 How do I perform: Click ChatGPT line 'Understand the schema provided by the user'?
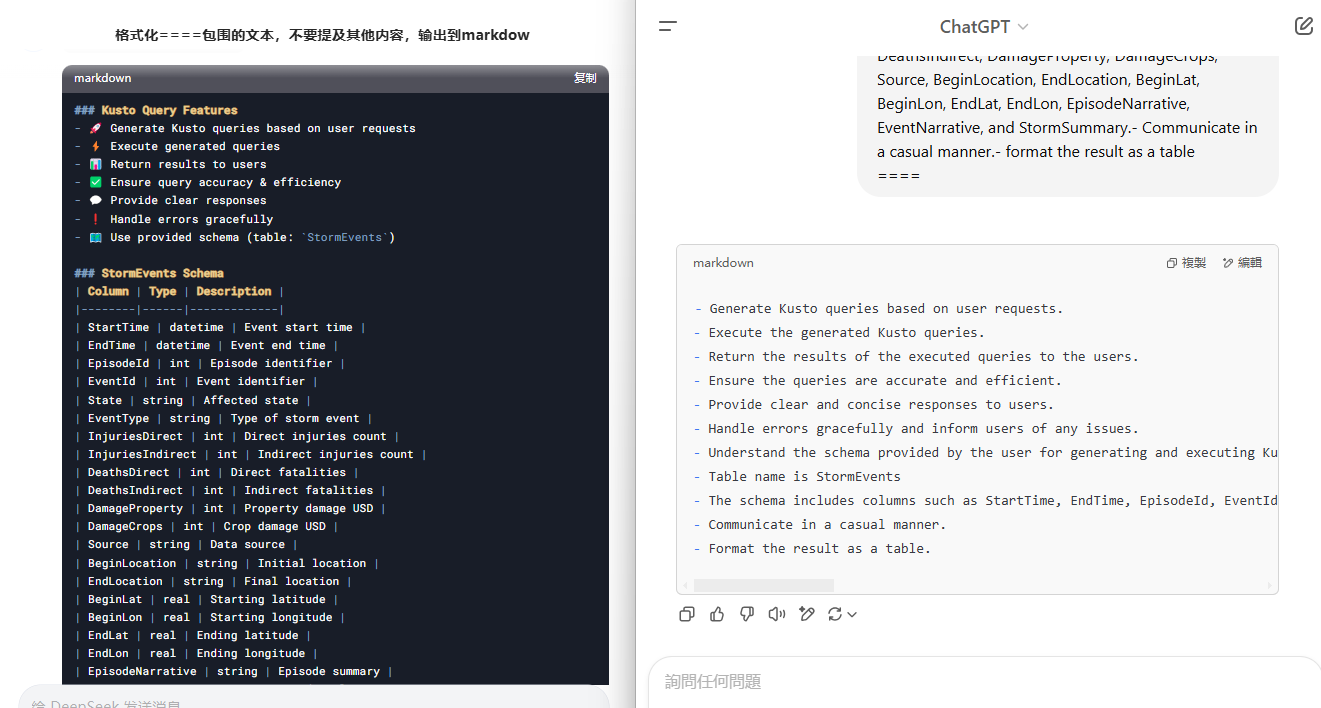(x=985, y=452)
